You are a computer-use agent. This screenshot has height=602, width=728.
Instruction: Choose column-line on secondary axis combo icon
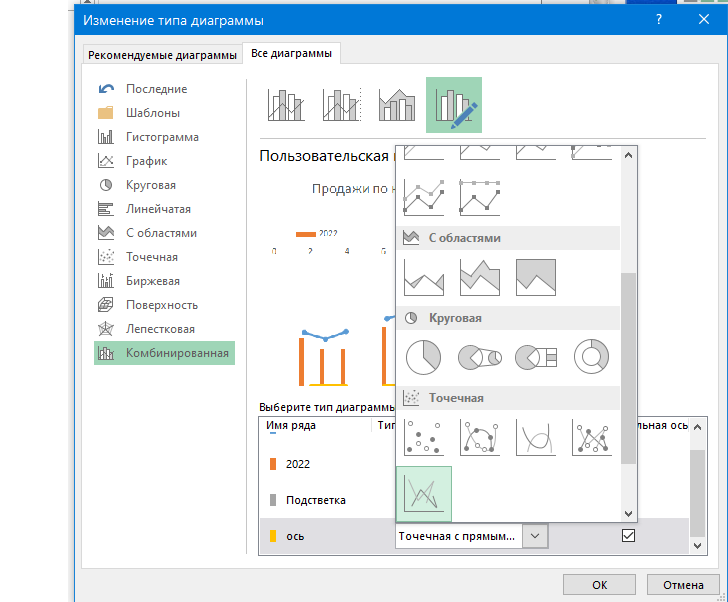[341, 104]
